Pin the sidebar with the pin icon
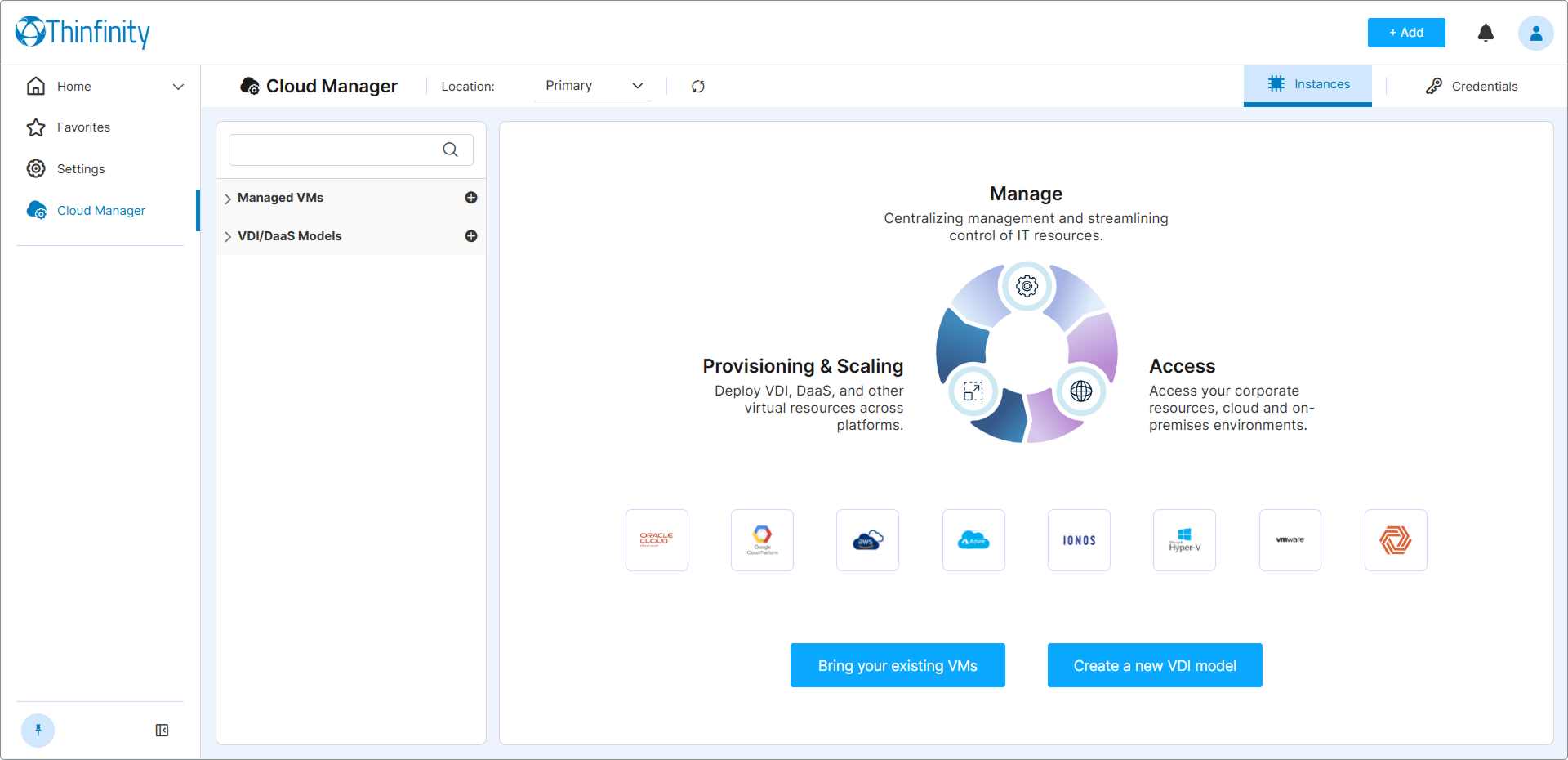The width and height of the screenshot is (1568, 760). coord(38,730)
